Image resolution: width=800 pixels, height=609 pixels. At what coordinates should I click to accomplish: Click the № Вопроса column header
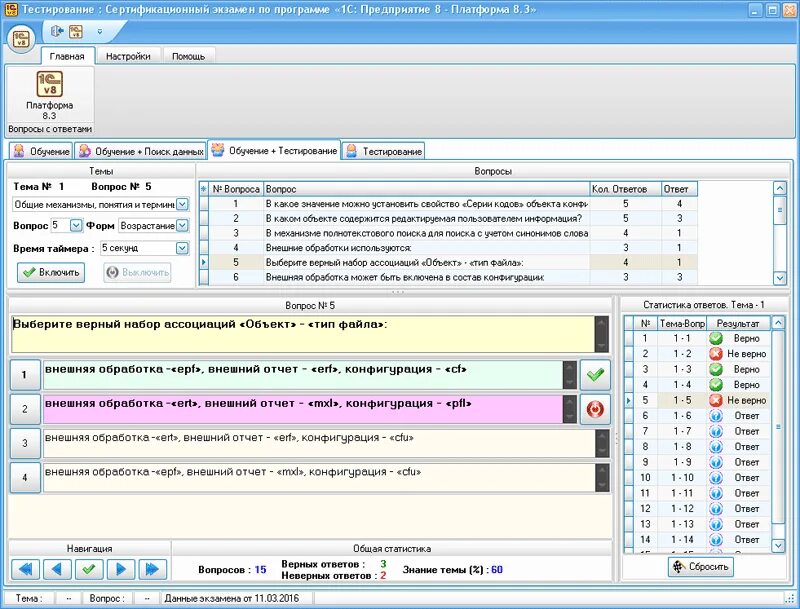(x=236, y=189)
